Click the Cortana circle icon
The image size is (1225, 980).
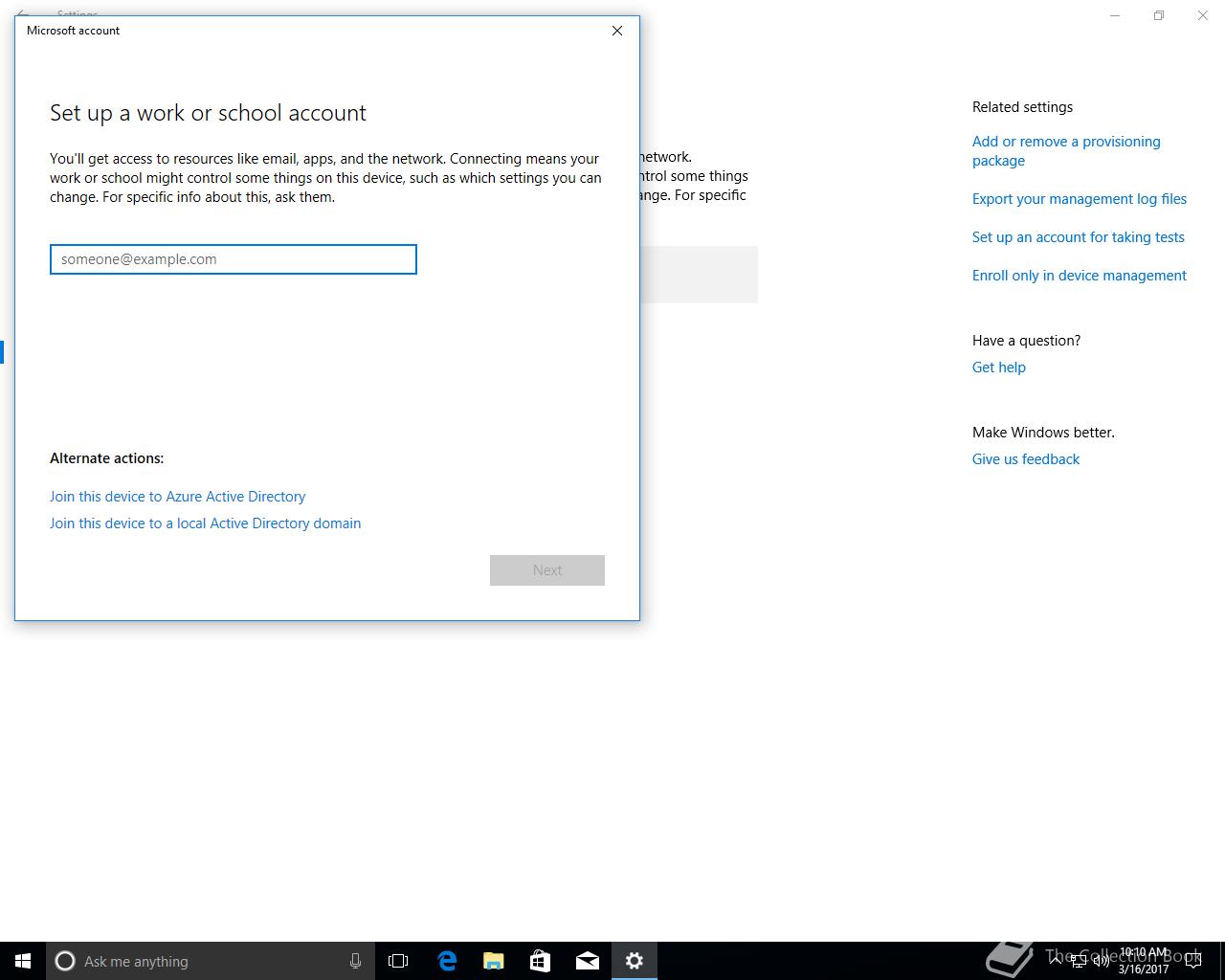click(x=65, y=961)
